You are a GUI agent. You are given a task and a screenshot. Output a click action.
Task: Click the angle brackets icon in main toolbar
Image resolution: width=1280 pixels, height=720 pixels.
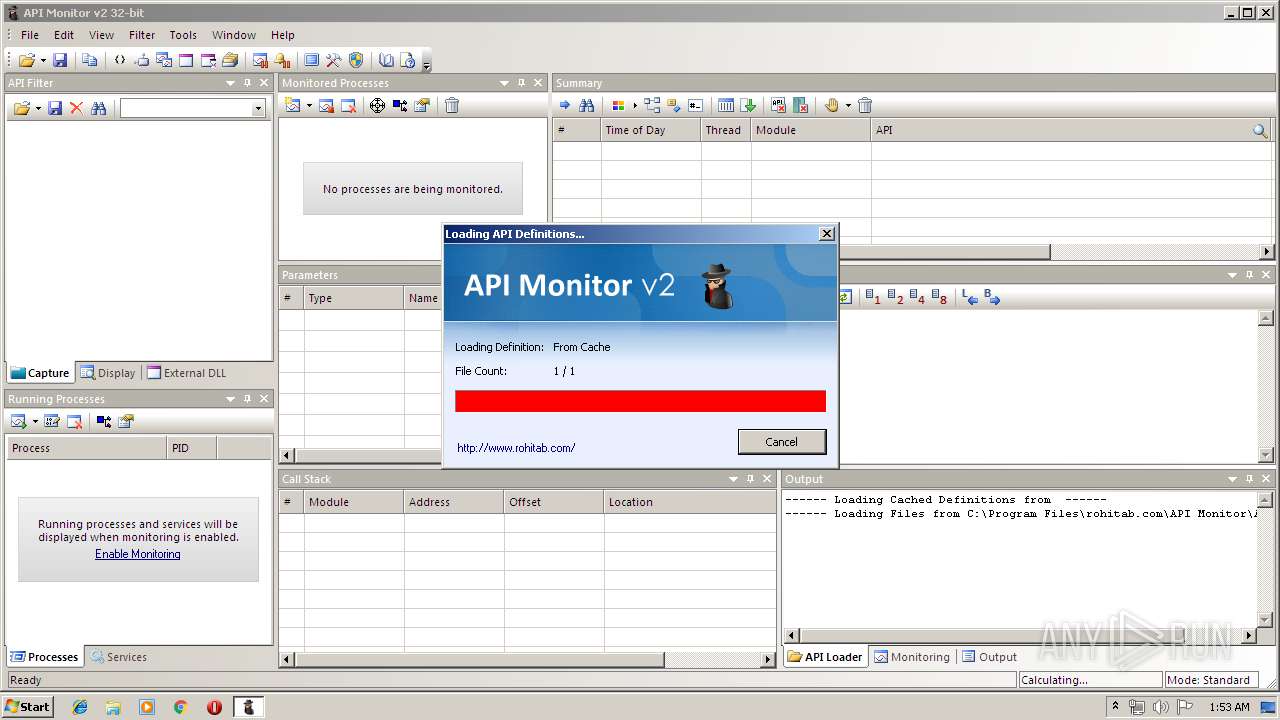point(120,61)
